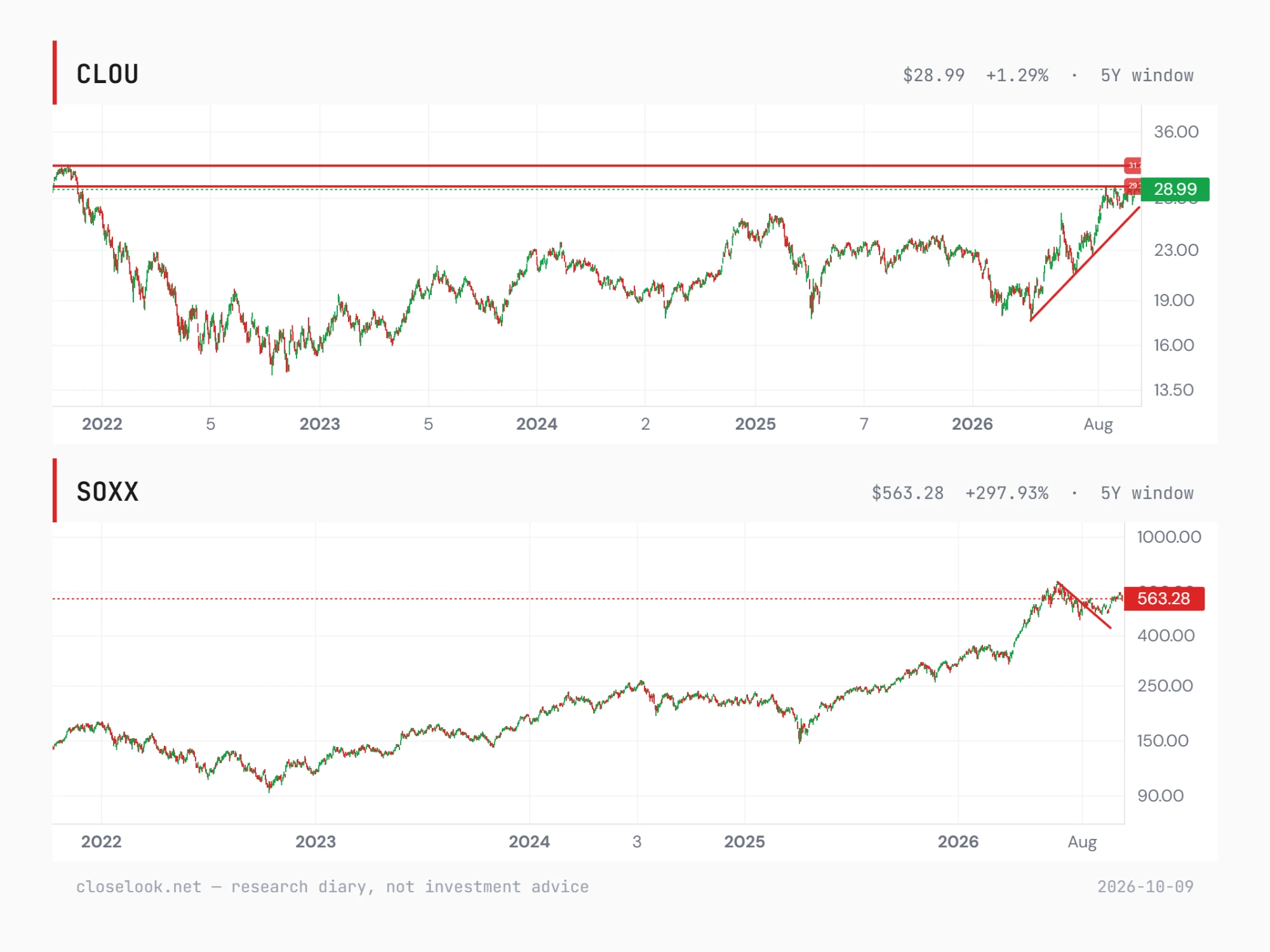Viewport: 1270px width, 952px height.
Task: Click the Aug label on SOXX time axis
Action: coord(1082,842)
